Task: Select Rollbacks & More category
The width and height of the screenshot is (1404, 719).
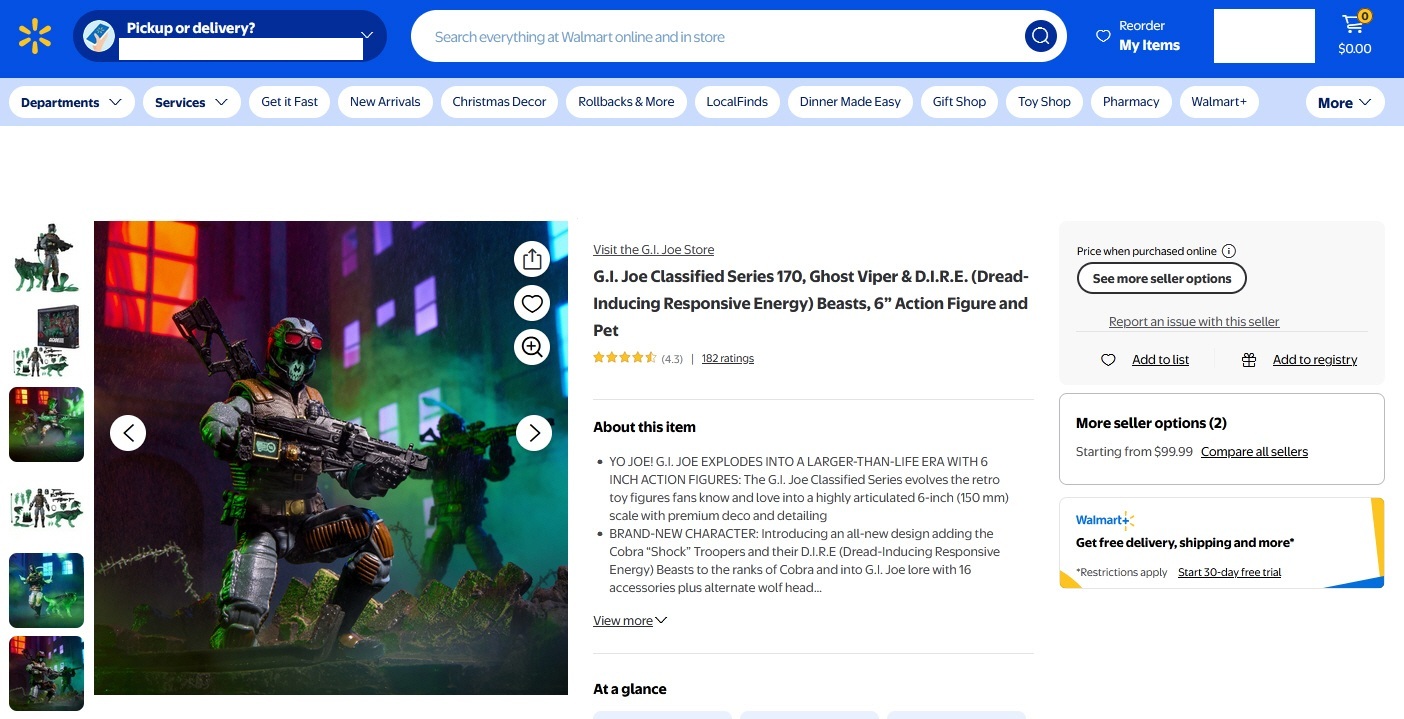Action: [626, 102]
